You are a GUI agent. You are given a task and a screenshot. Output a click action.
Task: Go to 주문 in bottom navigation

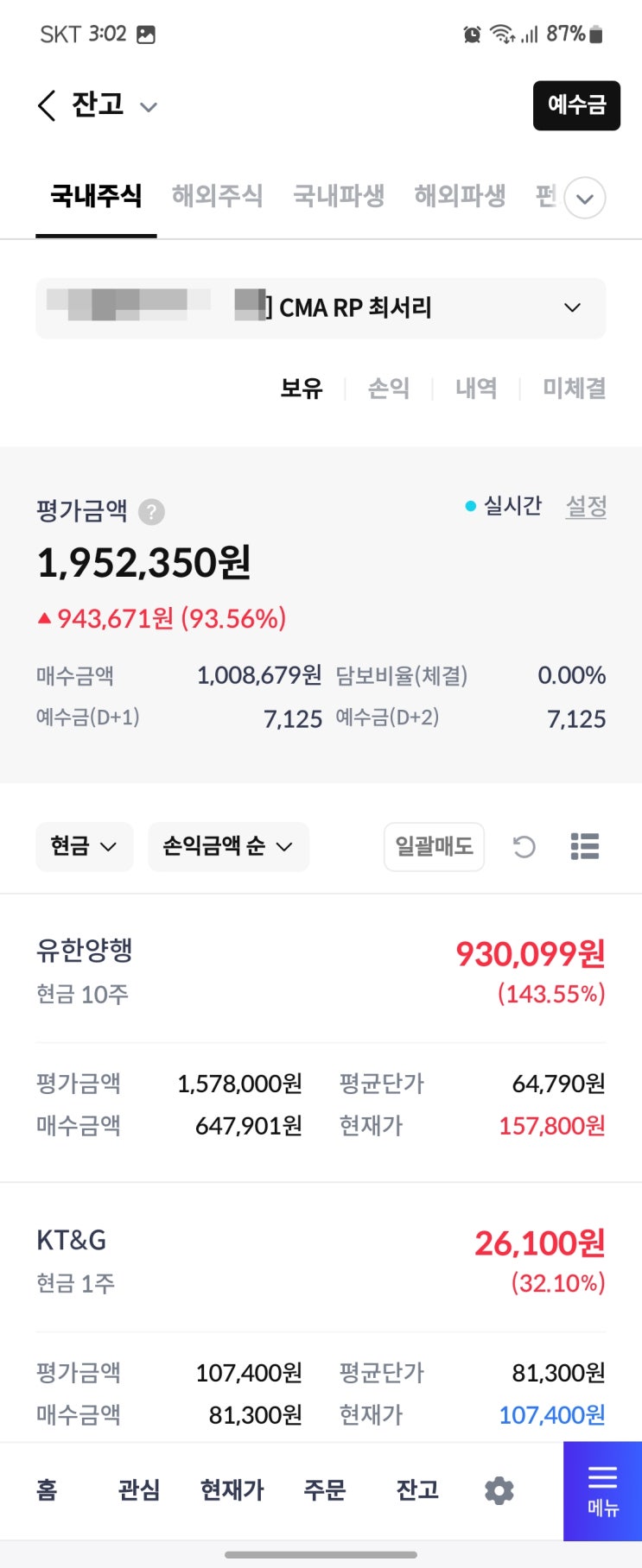[325, 1490]
